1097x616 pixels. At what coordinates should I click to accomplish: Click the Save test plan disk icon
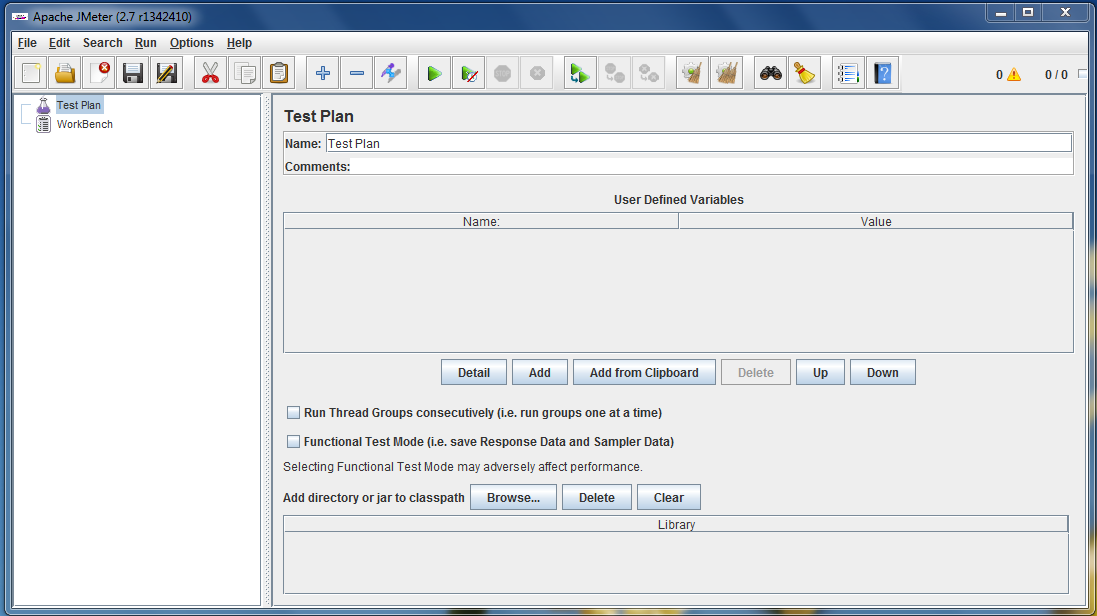133,72
